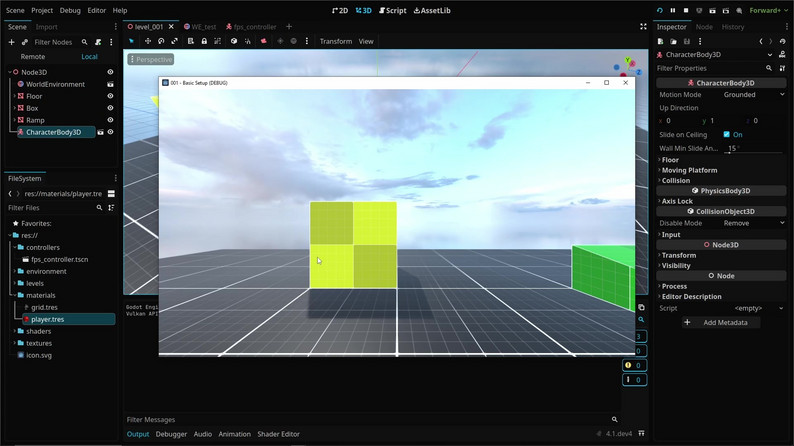Image resolution: width=794 pixels, height=446 pixels.
Task: Search the filter nodes magnifier icon
Action: tap(85, 42)
